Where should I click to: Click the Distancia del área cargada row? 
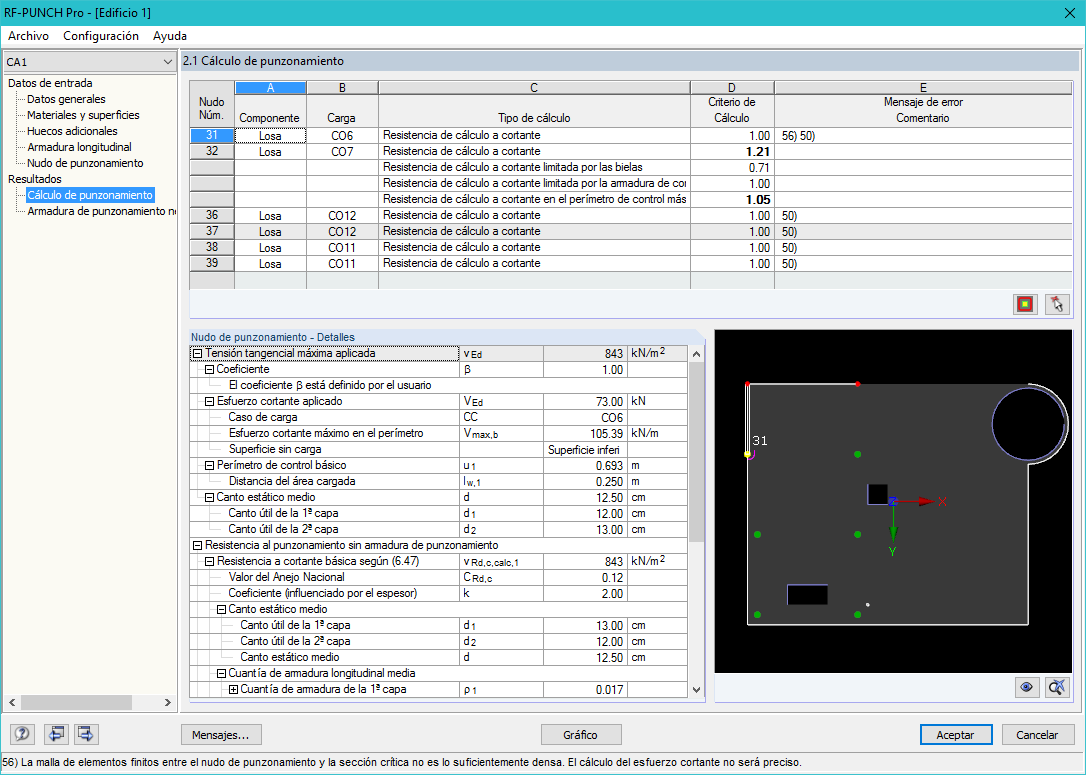click(x=438, y=481)
